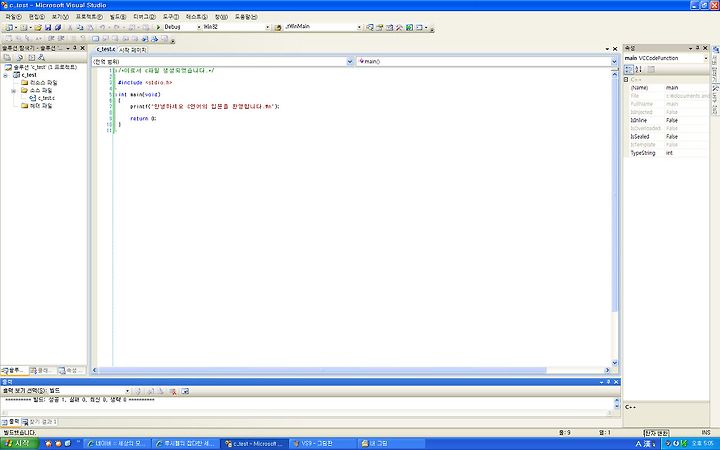Switch to the Solution Explorer bottom tab

(14, 370)
